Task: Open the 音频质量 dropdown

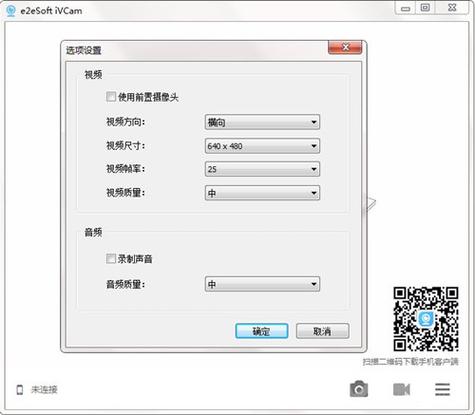Action: (262, 284)
